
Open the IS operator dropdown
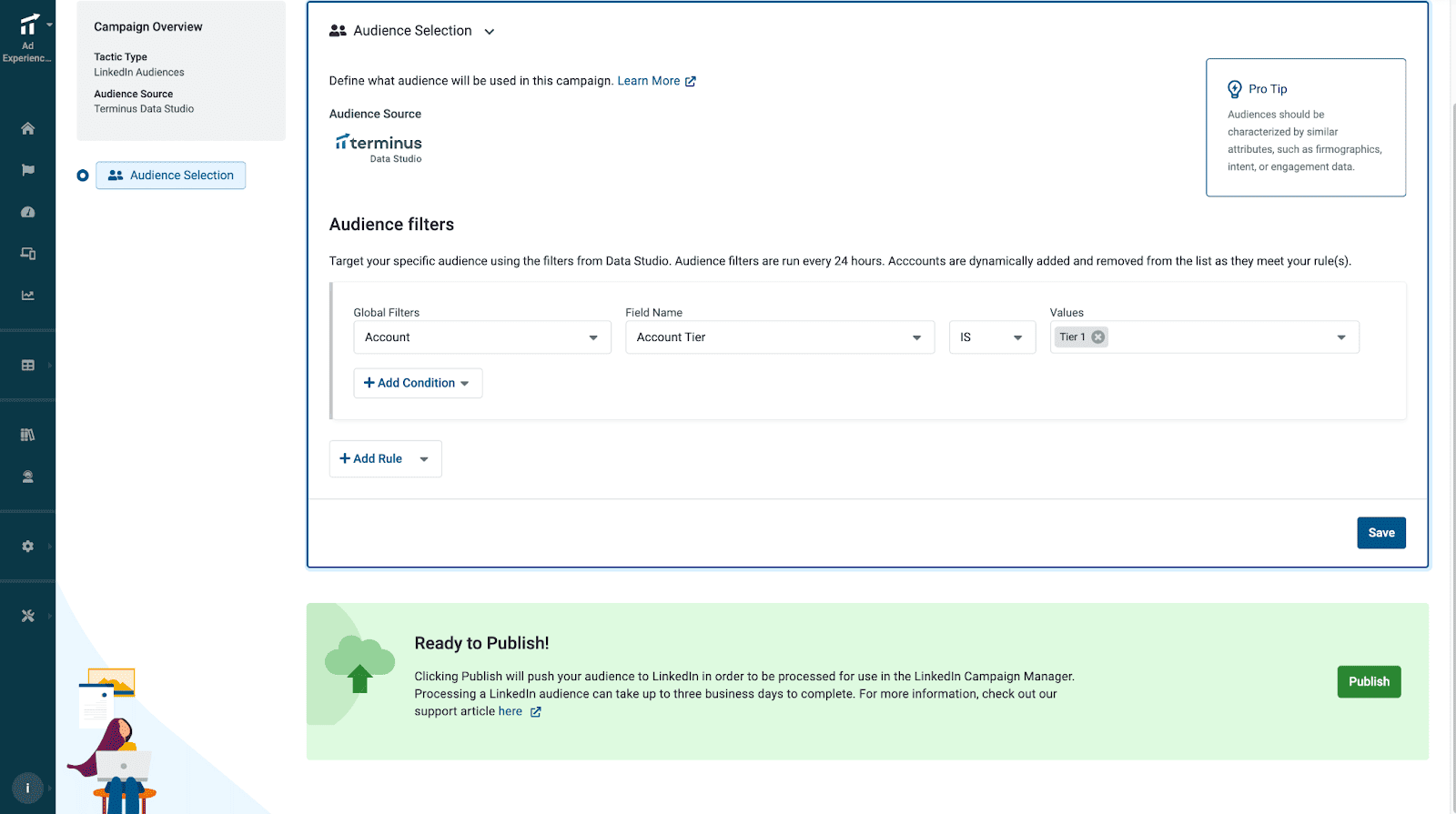(x=991, y=337)
